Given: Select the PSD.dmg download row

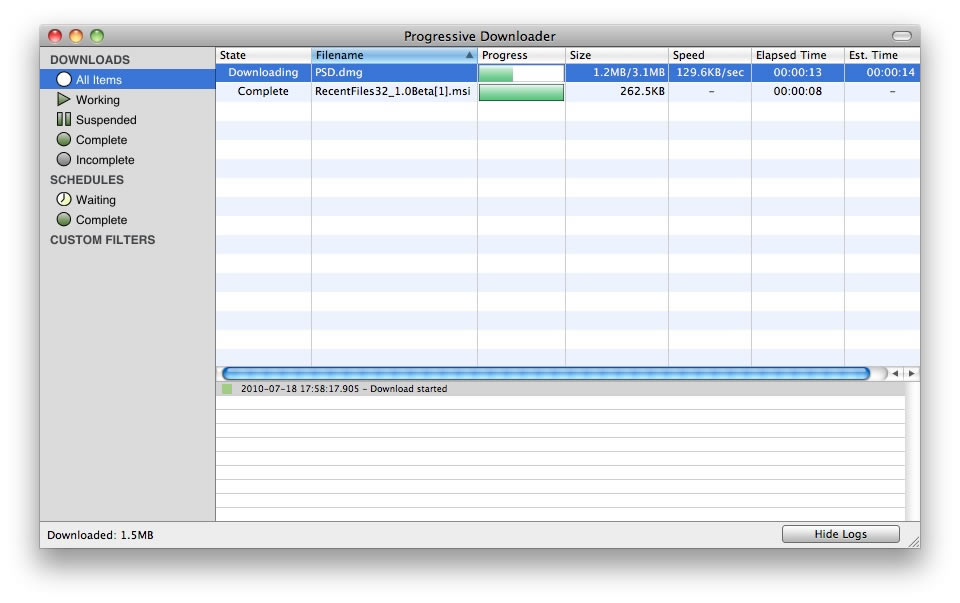Looking at the screenshot, I should point(390,72).
